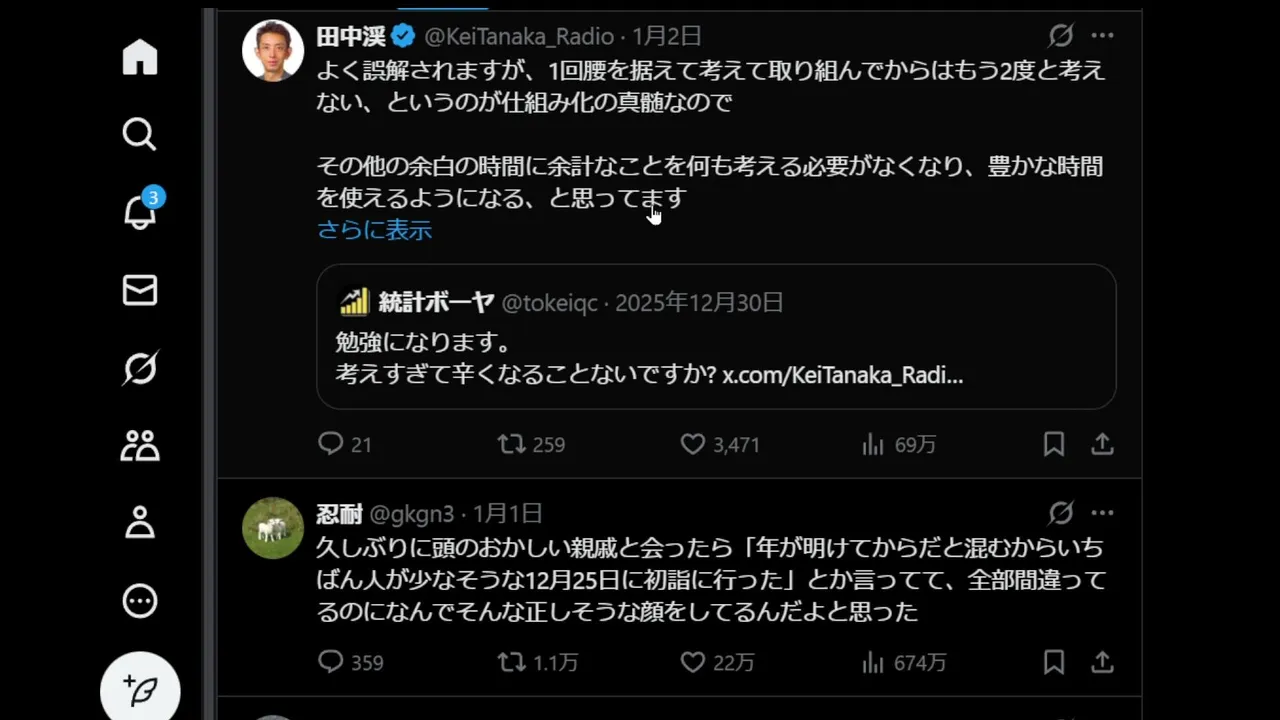Open more options on 忍耐's post
Image resolution: width=1280 pixels, height=720 pixels.
1102,514
